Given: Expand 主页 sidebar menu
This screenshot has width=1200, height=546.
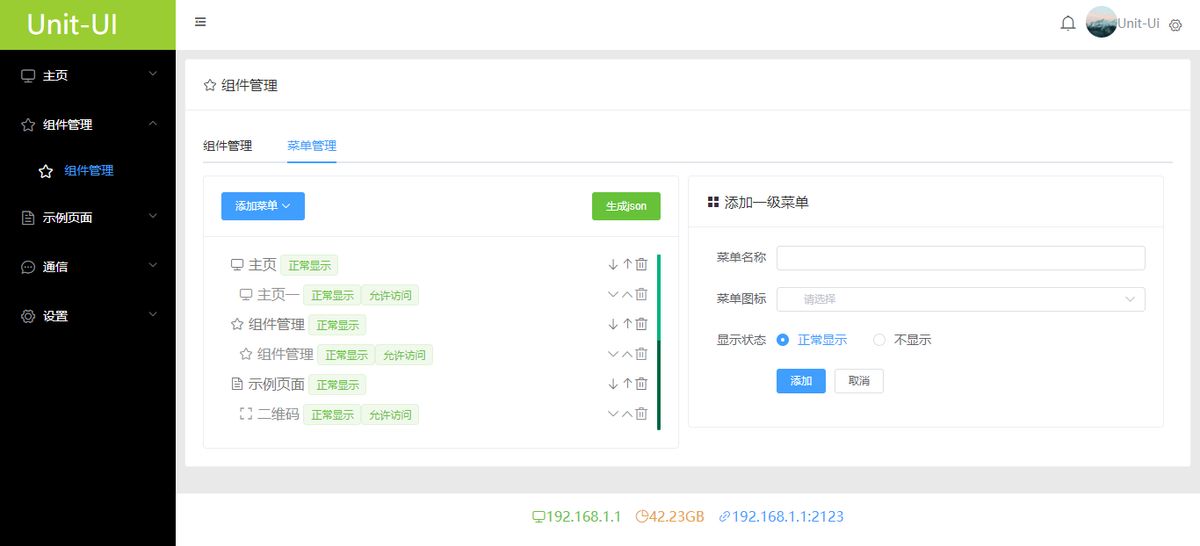Looking at the screenshot, I should (88, 75).
